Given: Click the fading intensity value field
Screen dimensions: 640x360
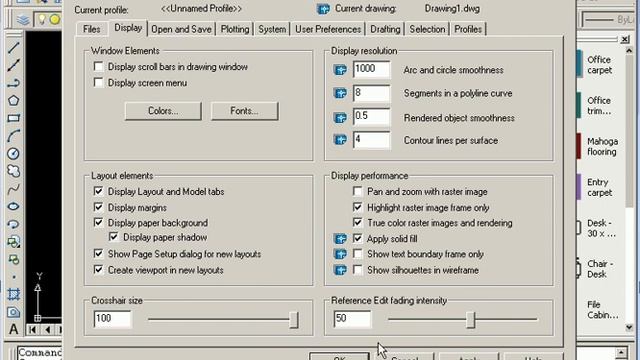Looking at the screenshot, I should pyautogui.click(x=352, y=319).
